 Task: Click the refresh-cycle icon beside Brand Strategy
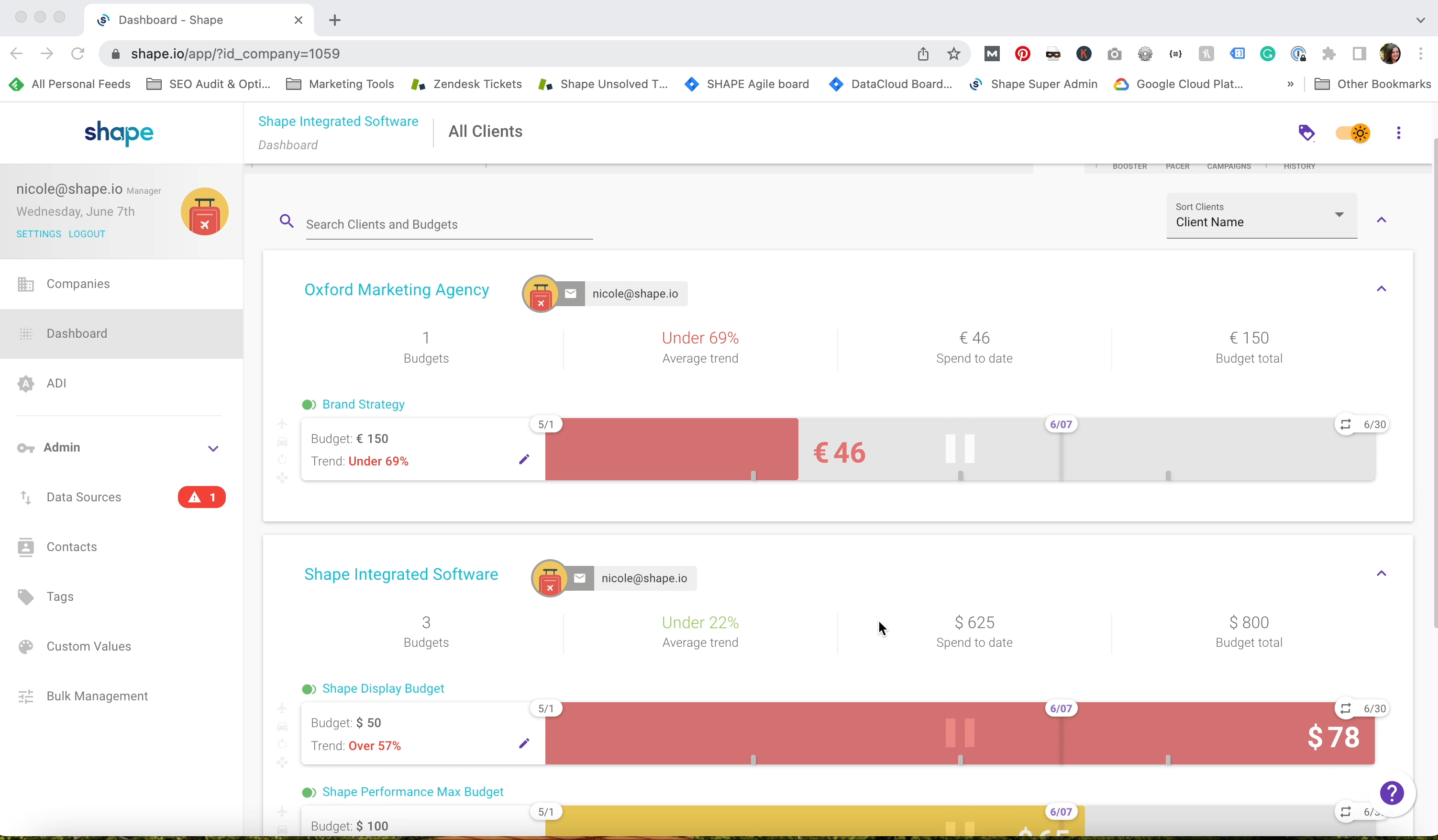[x=282, y=460]
